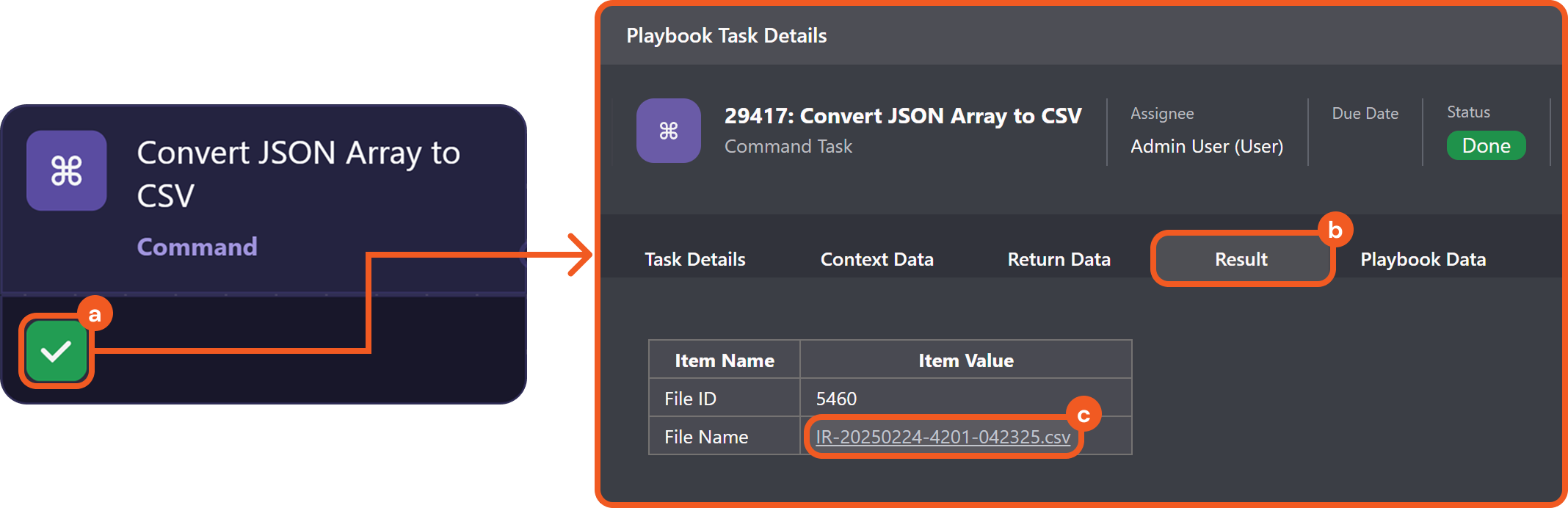Click the orange arrowhead pointing to the details panel
1568x508 pixels.
click(x=581, y=255)
